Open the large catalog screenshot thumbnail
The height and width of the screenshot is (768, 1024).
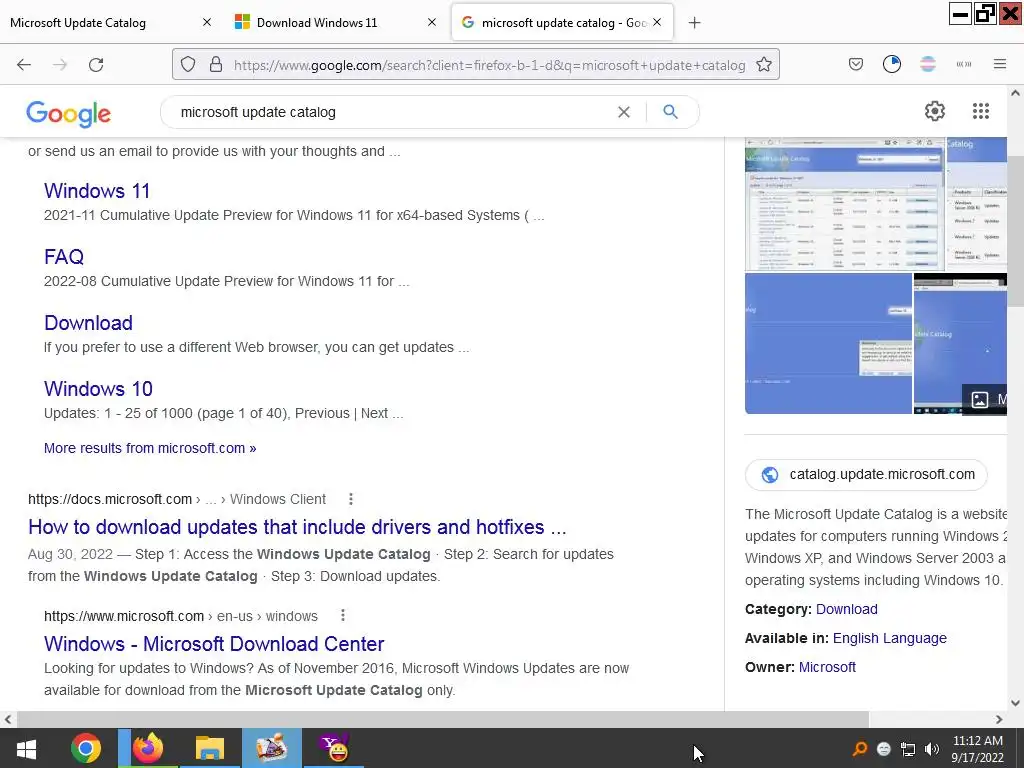pyautogui.click(x=844, y=204)
